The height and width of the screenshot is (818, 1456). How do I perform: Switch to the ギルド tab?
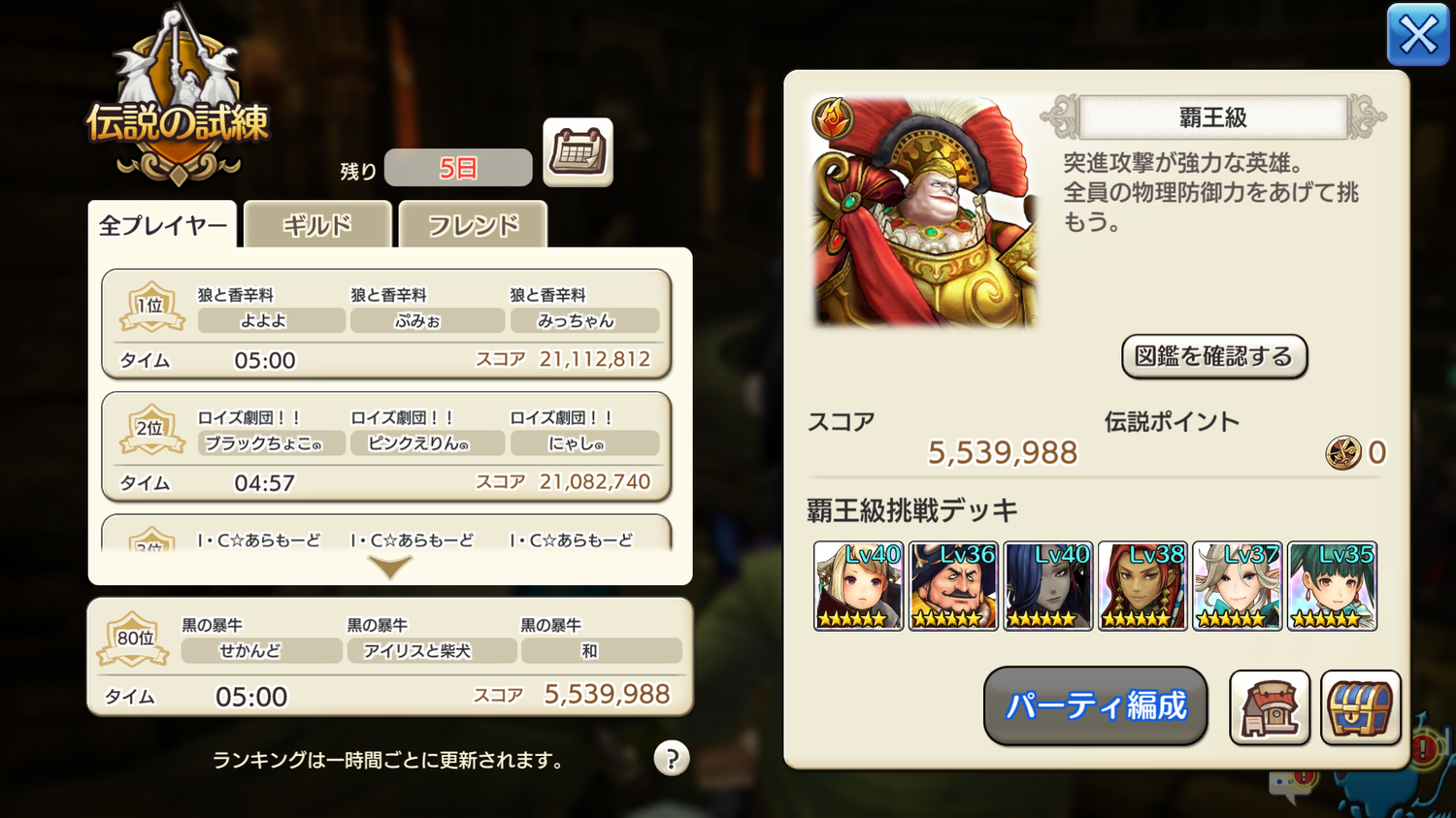[x=317, y=225]
